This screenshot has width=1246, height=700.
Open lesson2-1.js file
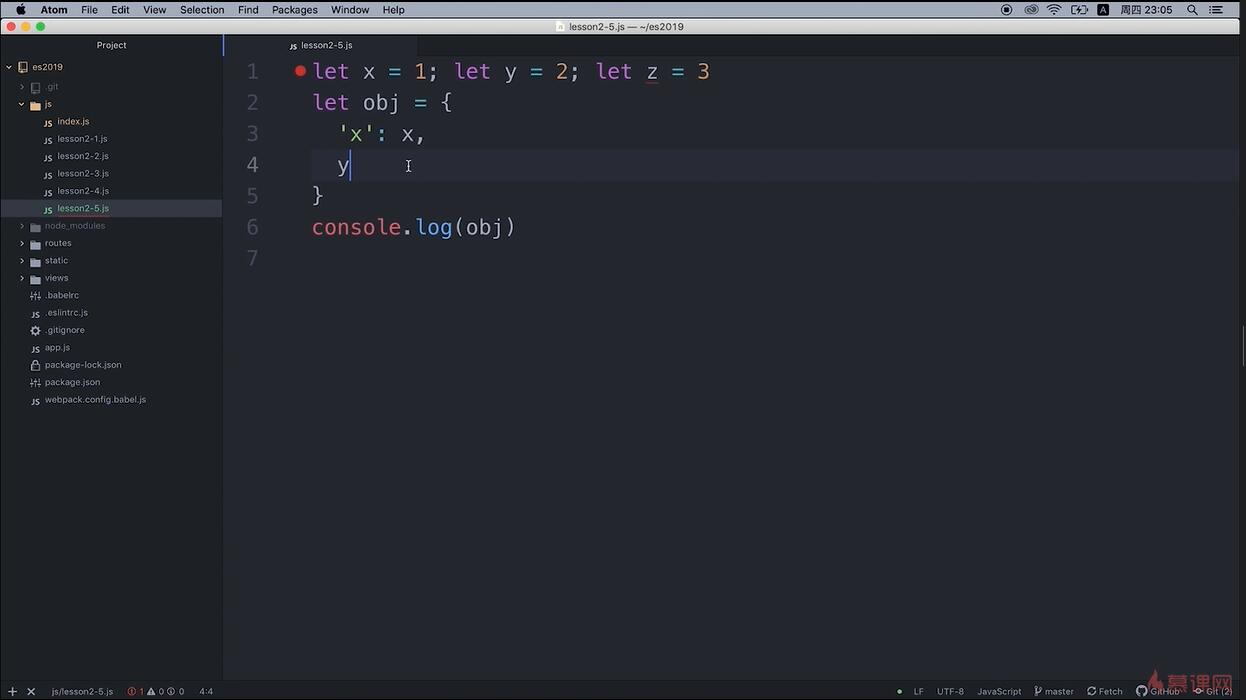coord(82,139)
